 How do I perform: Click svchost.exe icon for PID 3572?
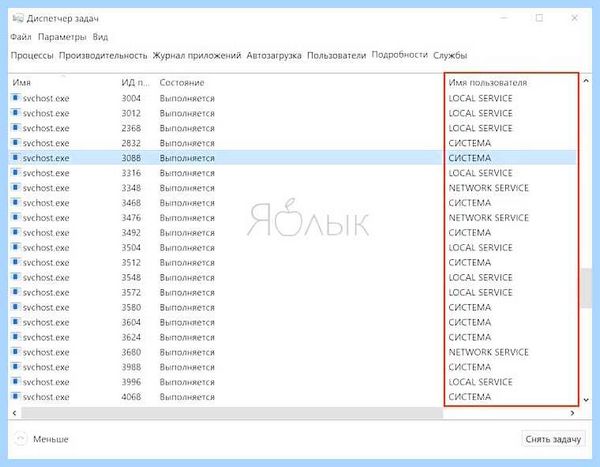click(x=15, y=292)
